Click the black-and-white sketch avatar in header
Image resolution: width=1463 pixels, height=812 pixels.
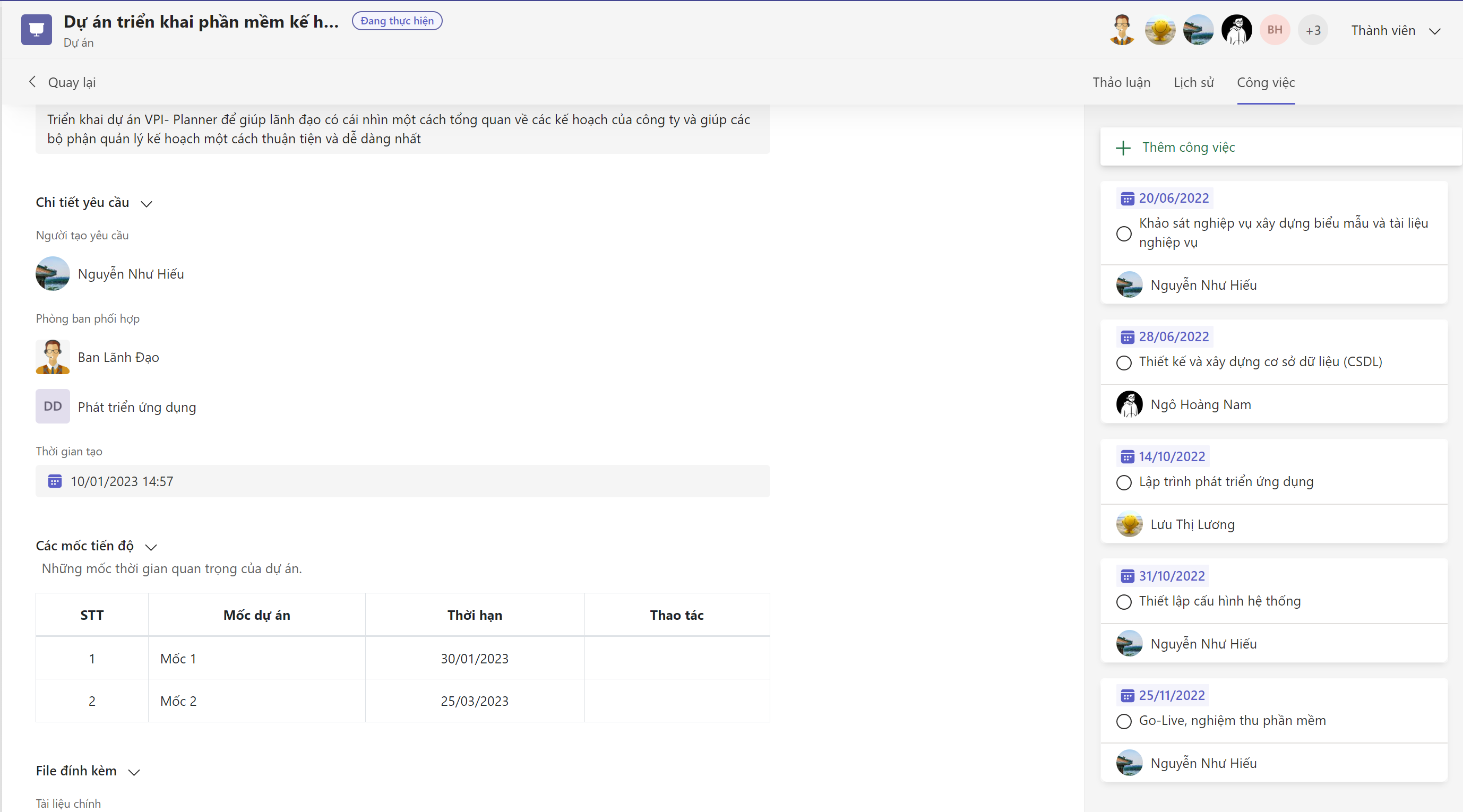(1236, 30)
